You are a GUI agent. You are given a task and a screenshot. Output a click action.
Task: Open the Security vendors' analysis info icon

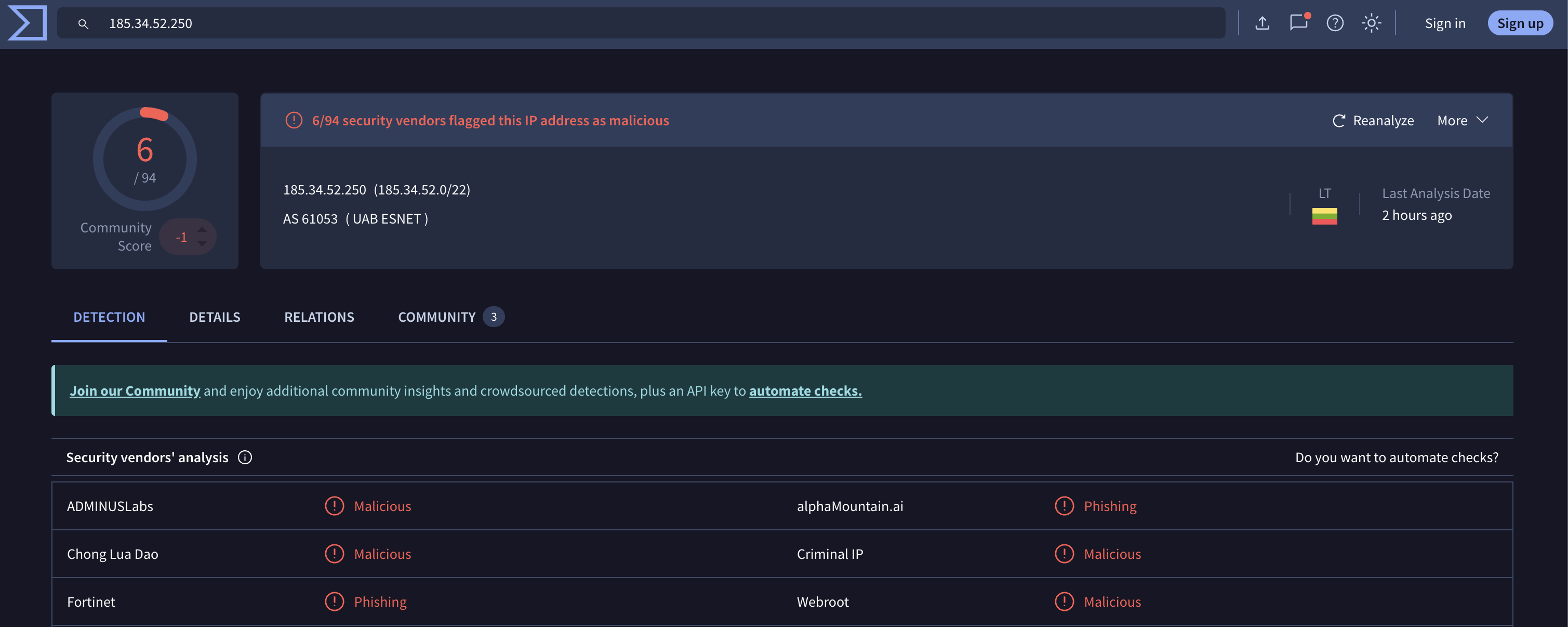tap(245, 458)
